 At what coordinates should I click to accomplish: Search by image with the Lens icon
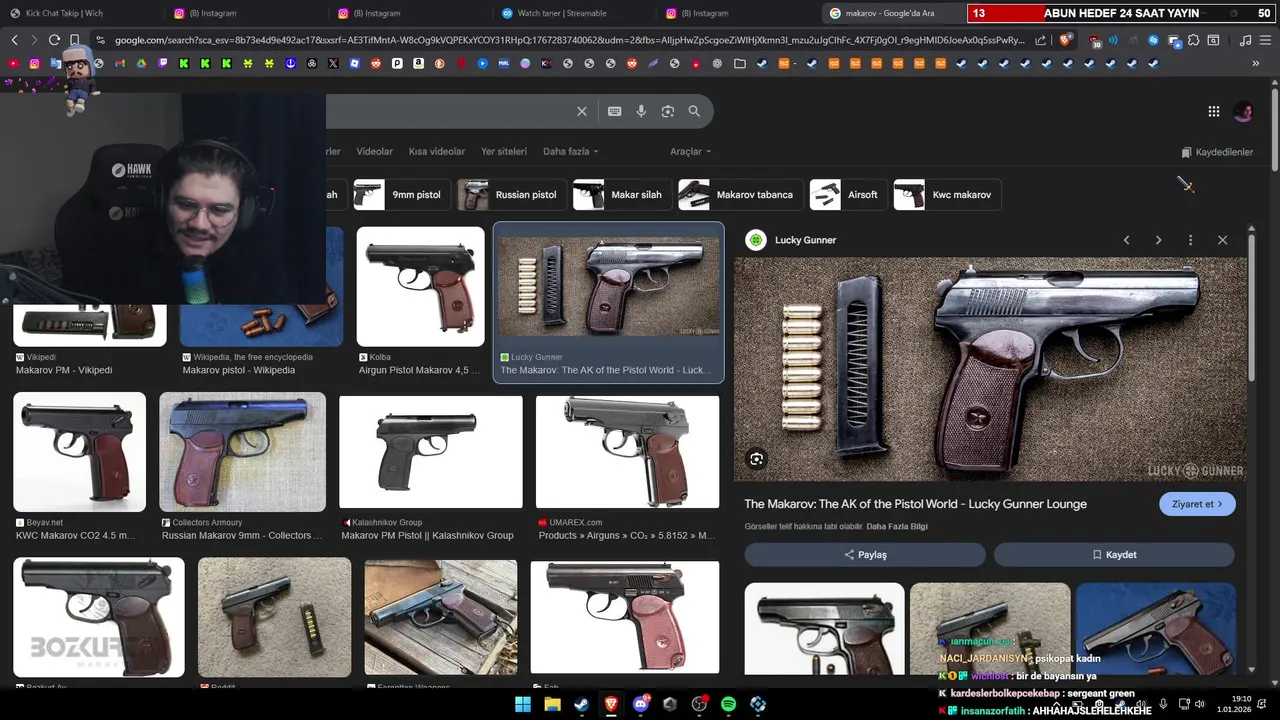(x=668, y=111)
